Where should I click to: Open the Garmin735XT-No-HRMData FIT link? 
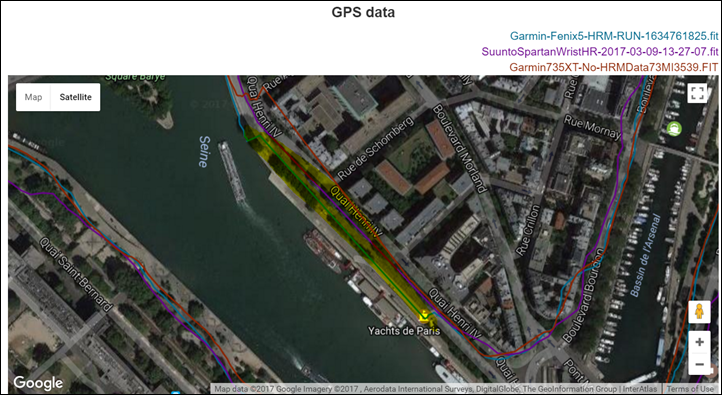click(x=613, y=67)
